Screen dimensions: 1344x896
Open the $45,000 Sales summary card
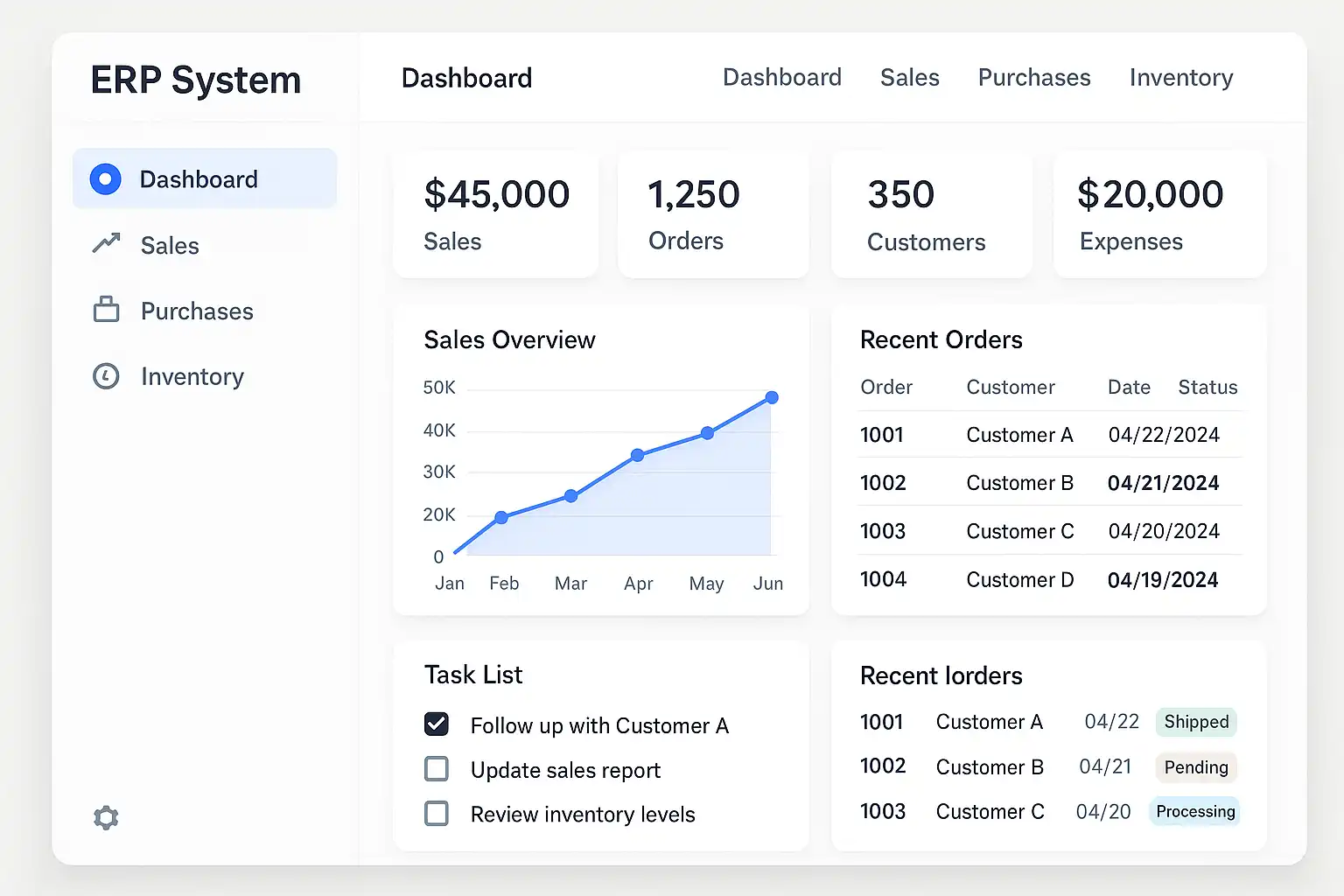(496, 214)
